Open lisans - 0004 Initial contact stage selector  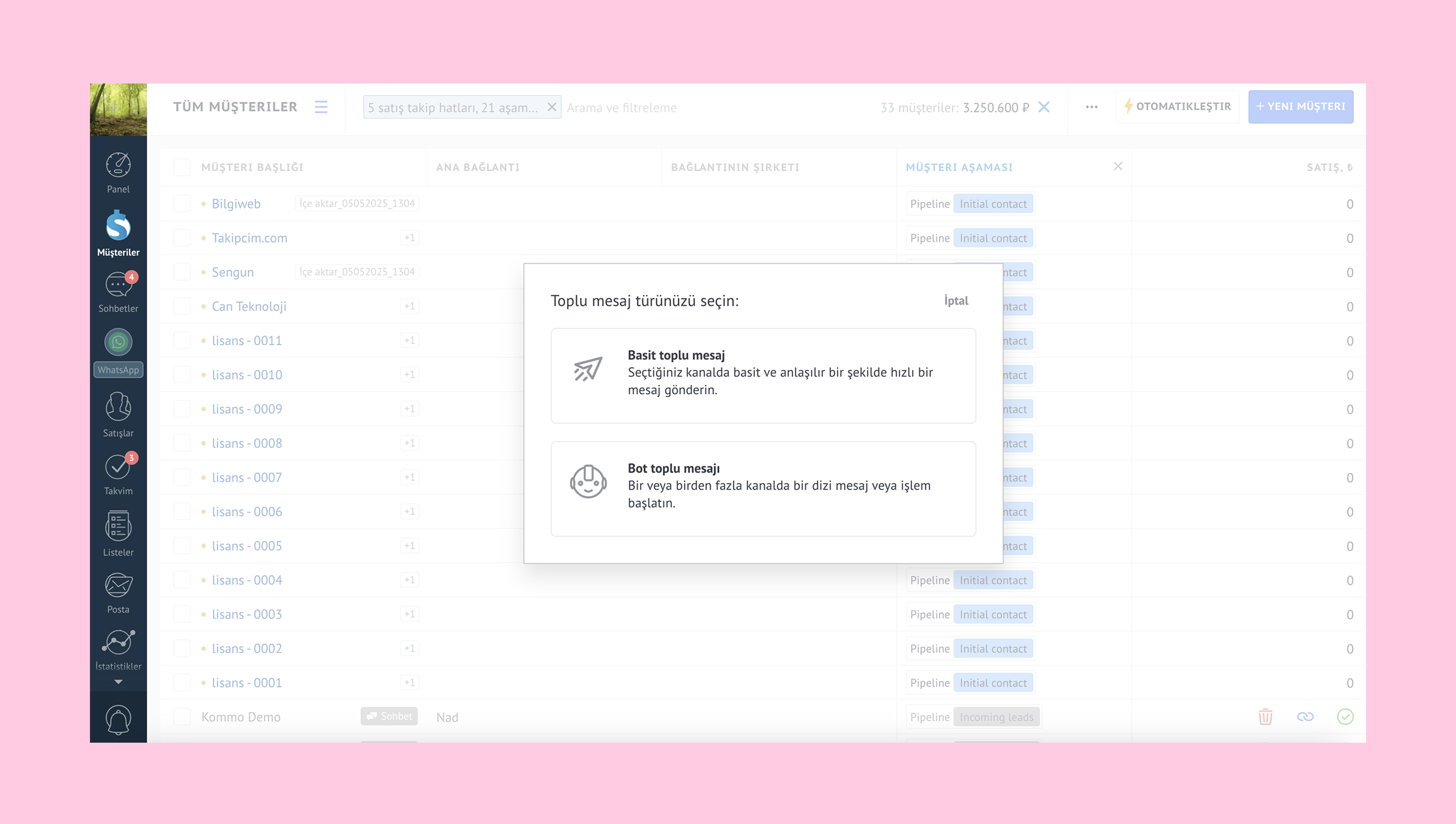coord(994,580)
